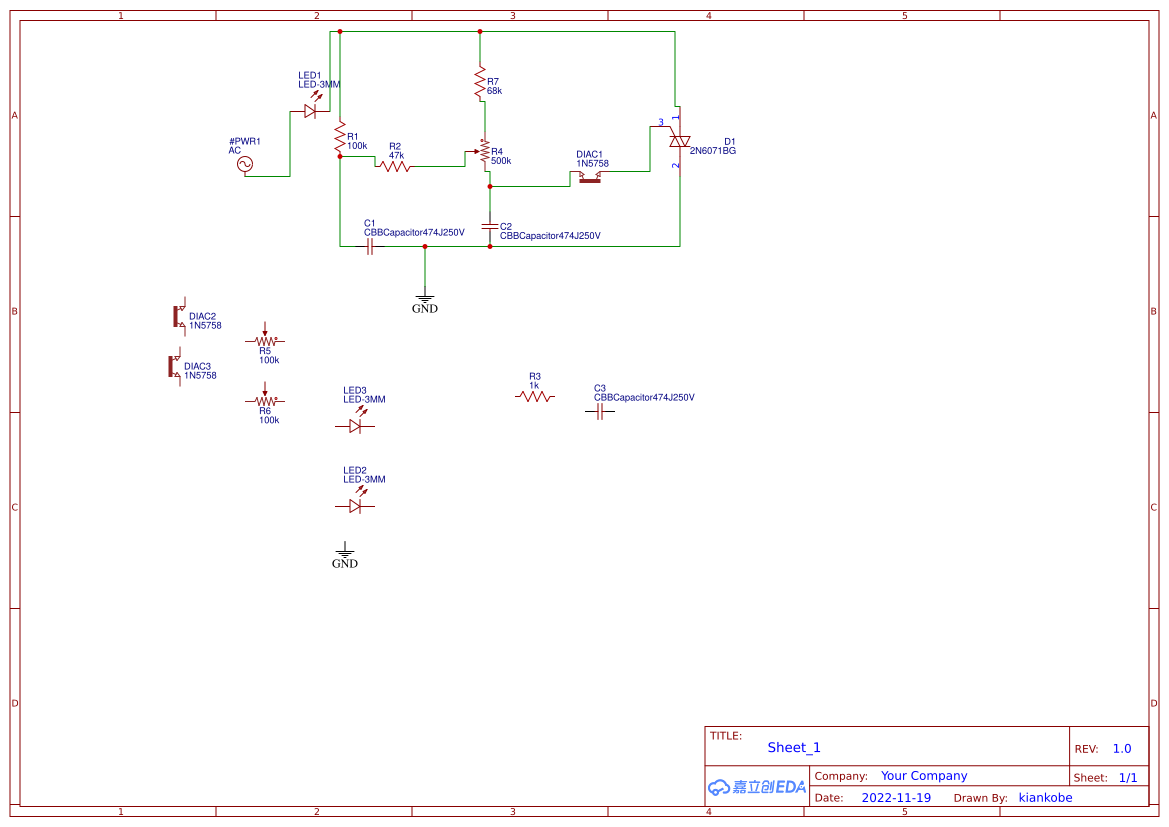Select the GND symbol under the circuit
The height and width of the screenshot is (827, 1169).
pyautogui.click(x=425, y=301)
